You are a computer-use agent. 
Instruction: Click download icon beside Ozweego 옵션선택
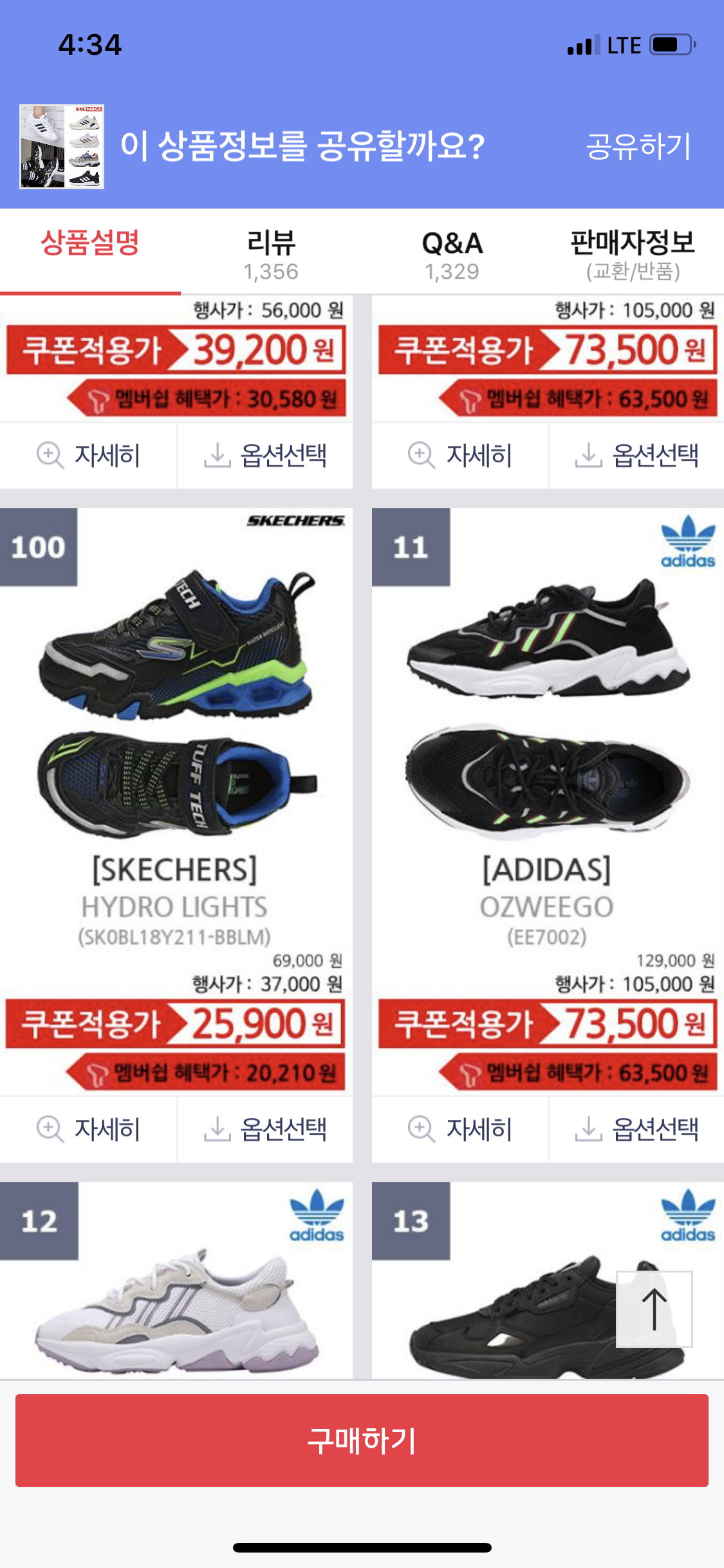click(588, 1129)
